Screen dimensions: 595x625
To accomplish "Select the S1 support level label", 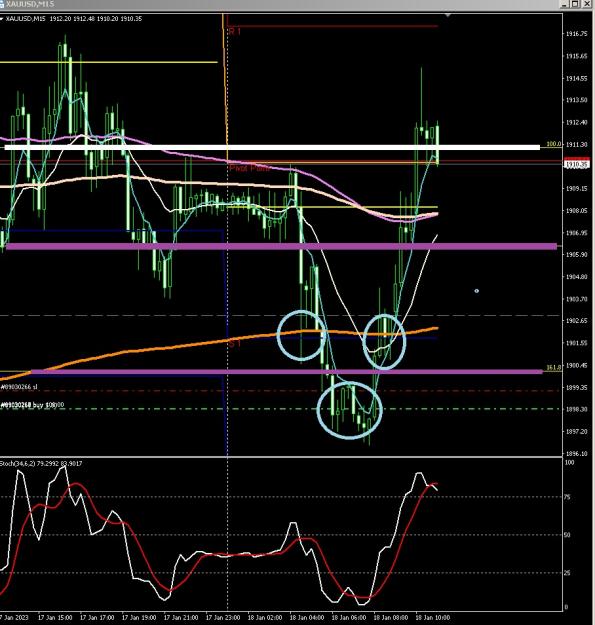I will click(x=235, y=343).
